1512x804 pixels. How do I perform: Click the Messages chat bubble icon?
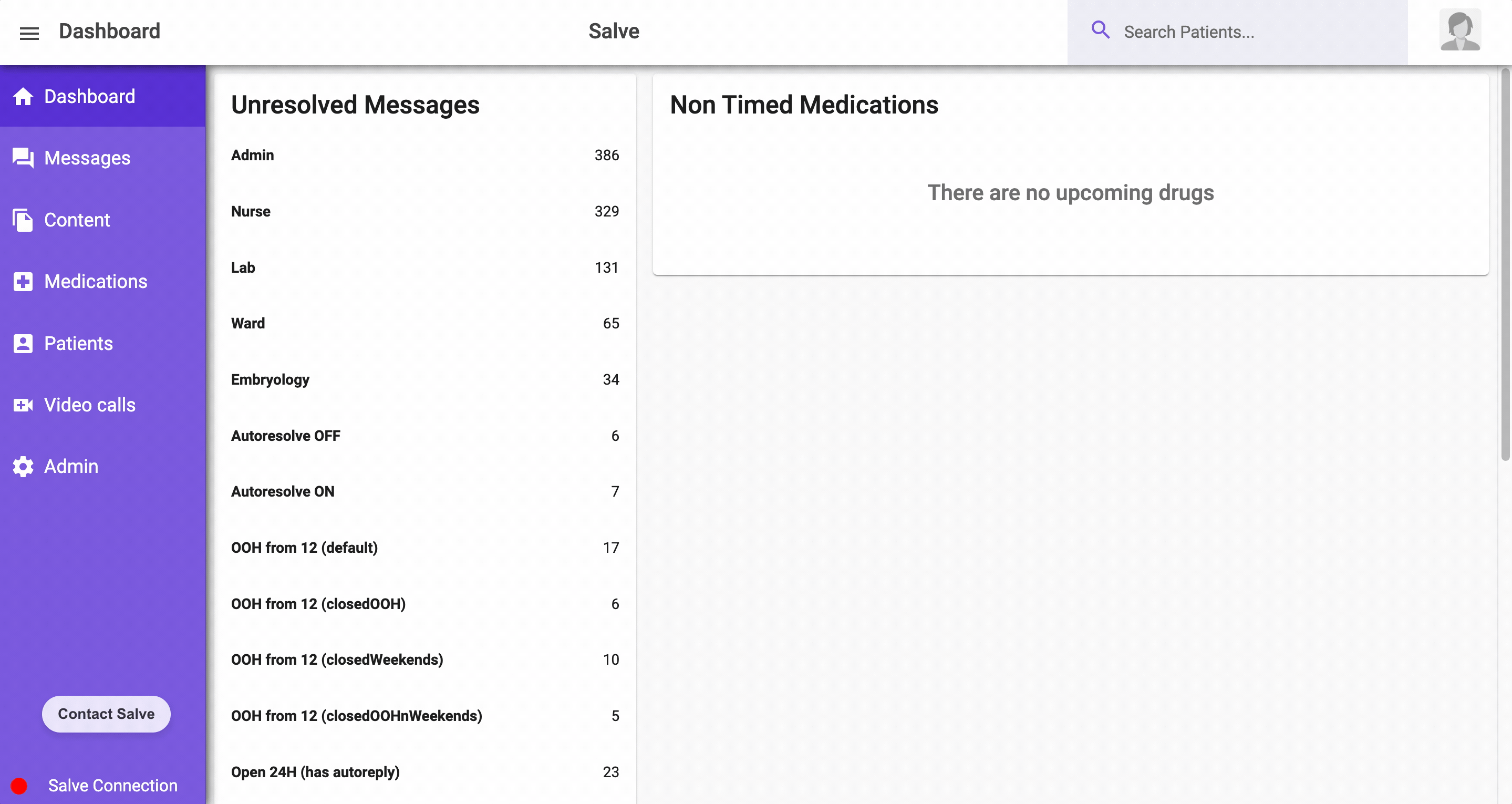[x=23, y=158]
